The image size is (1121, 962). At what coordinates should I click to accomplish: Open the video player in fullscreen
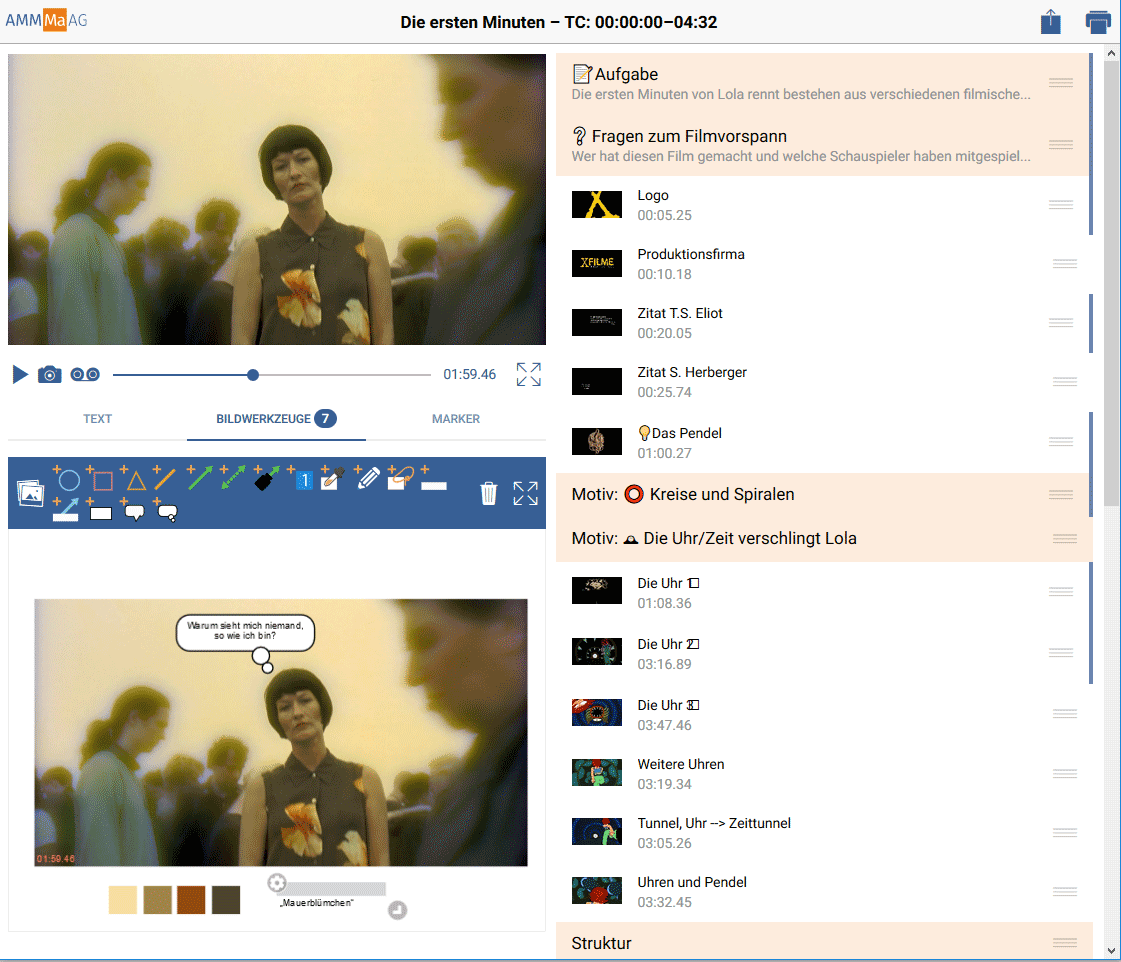(528, 375)
